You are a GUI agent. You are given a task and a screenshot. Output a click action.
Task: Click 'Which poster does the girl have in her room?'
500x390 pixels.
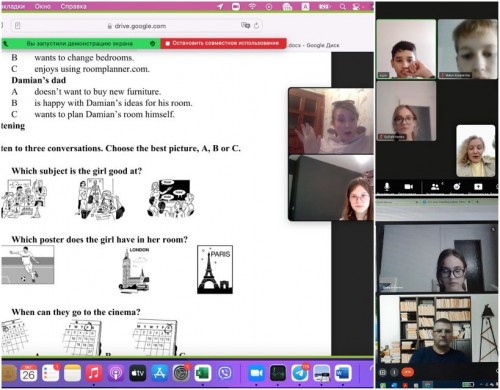(100, 240)
